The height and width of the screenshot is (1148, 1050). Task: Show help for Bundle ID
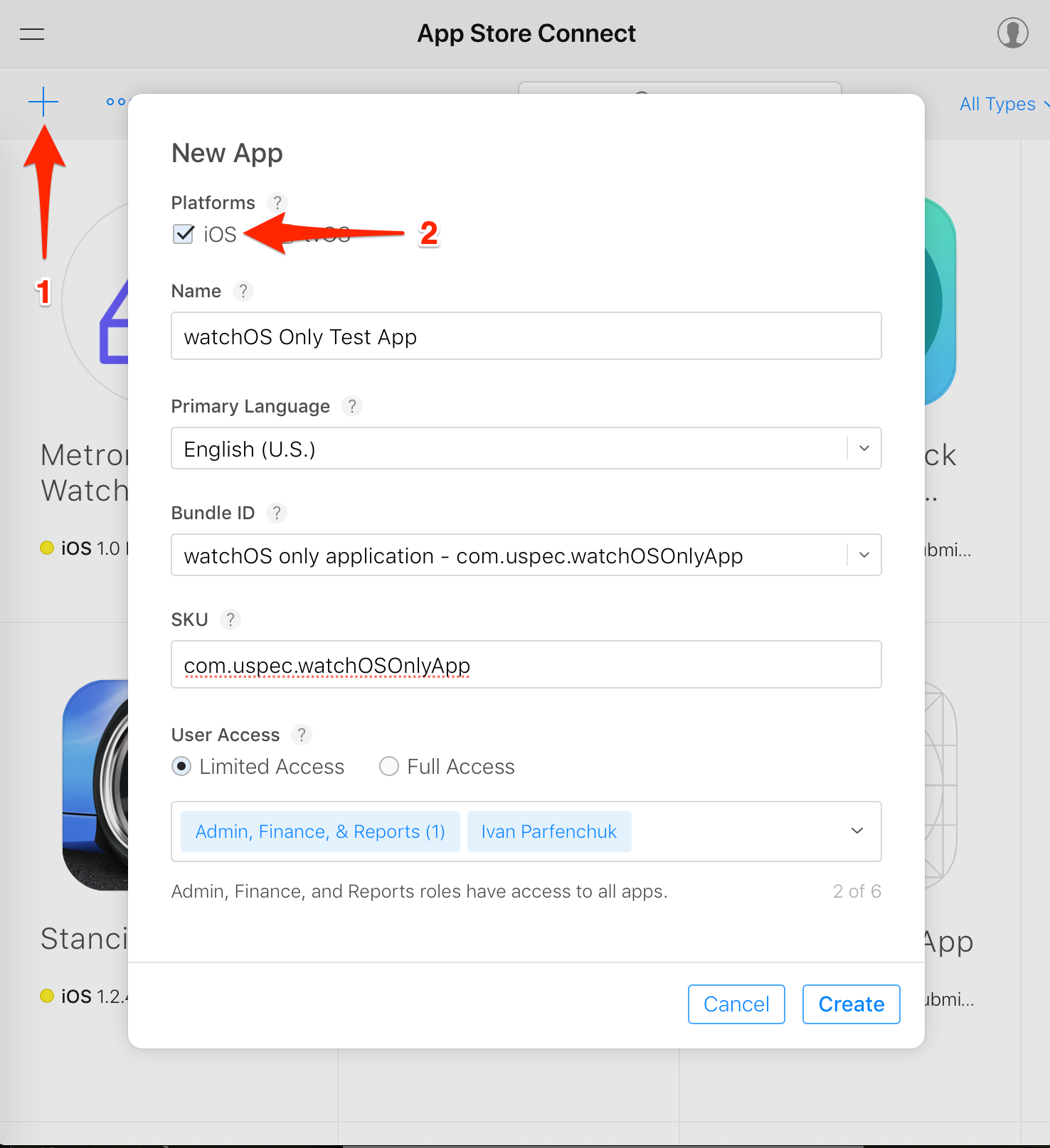pyautogui.click(x=277, y=513)
